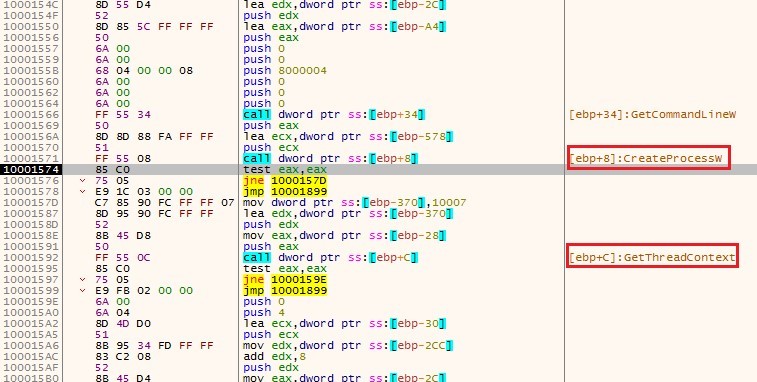
Task: Click address 10001566 in the address column
Action: click(x=31, y=114)
